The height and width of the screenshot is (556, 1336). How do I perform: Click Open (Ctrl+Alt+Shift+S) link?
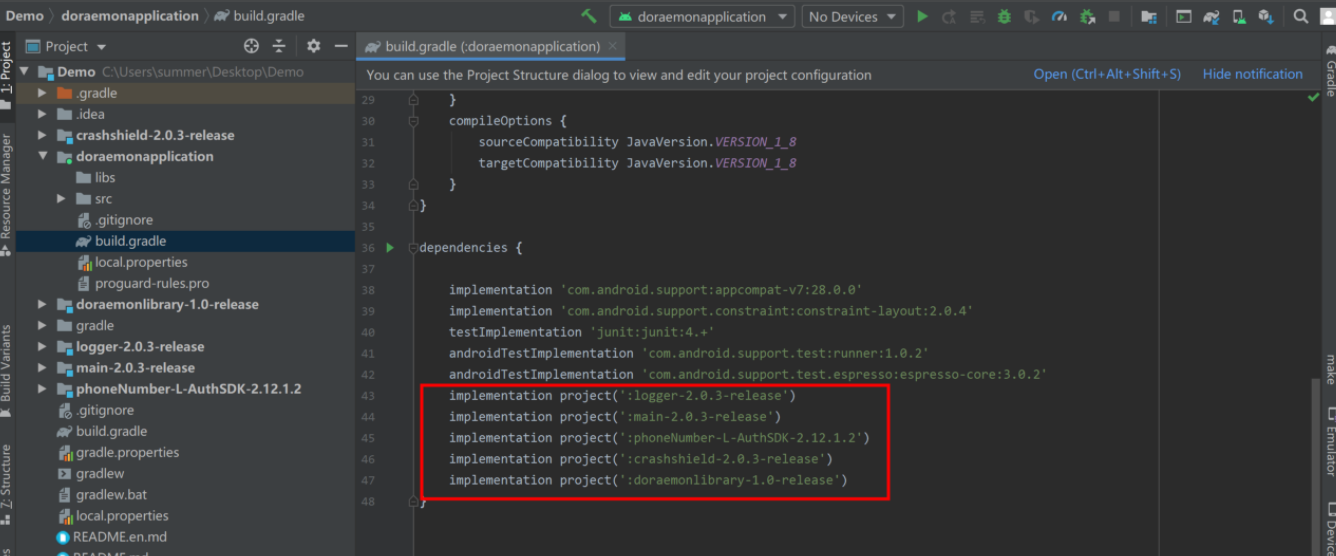tap(1107, 74)
